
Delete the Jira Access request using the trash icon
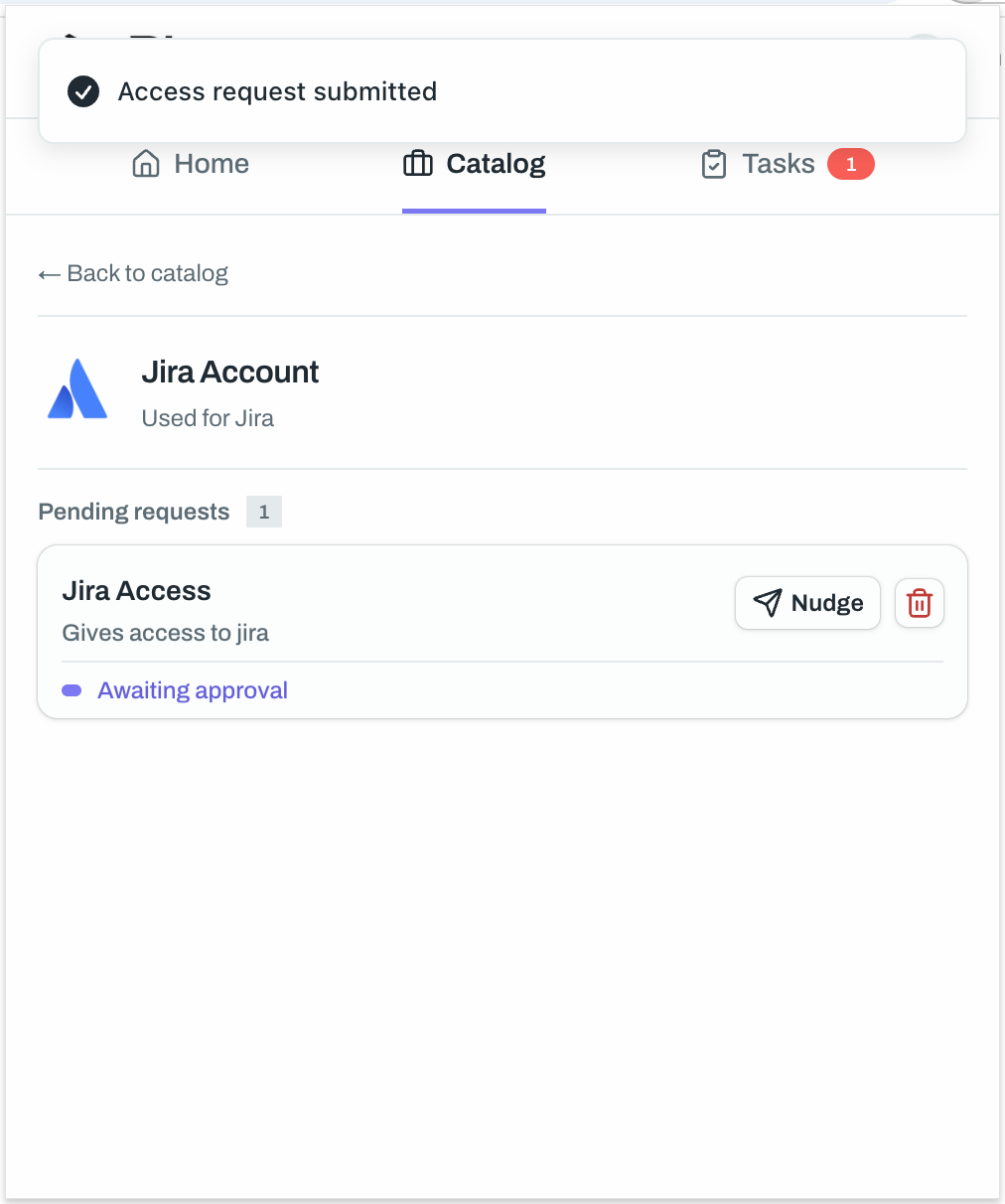coord(919,602)
